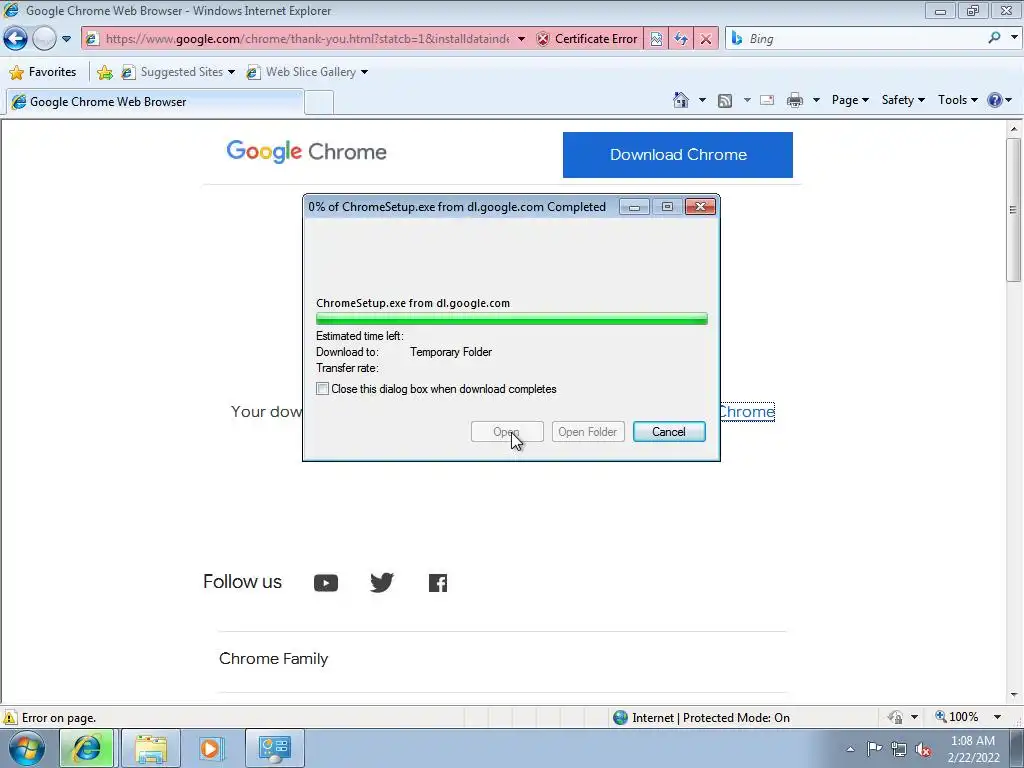This screenshot has height=768, width=1024.
Task: Click the Read Mail envelope icon
Action: (767, 100)
